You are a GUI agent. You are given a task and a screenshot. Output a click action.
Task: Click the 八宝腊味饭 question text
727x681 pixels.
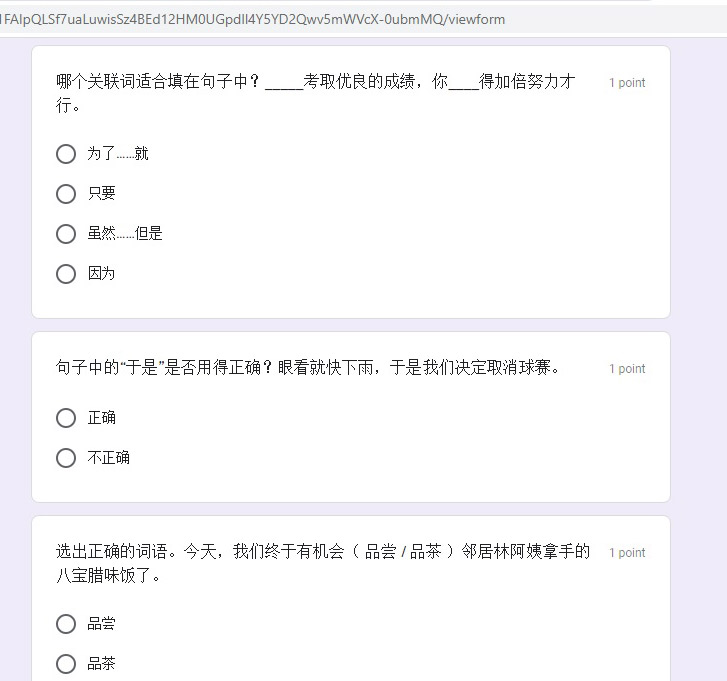click(x=323, y=563)
